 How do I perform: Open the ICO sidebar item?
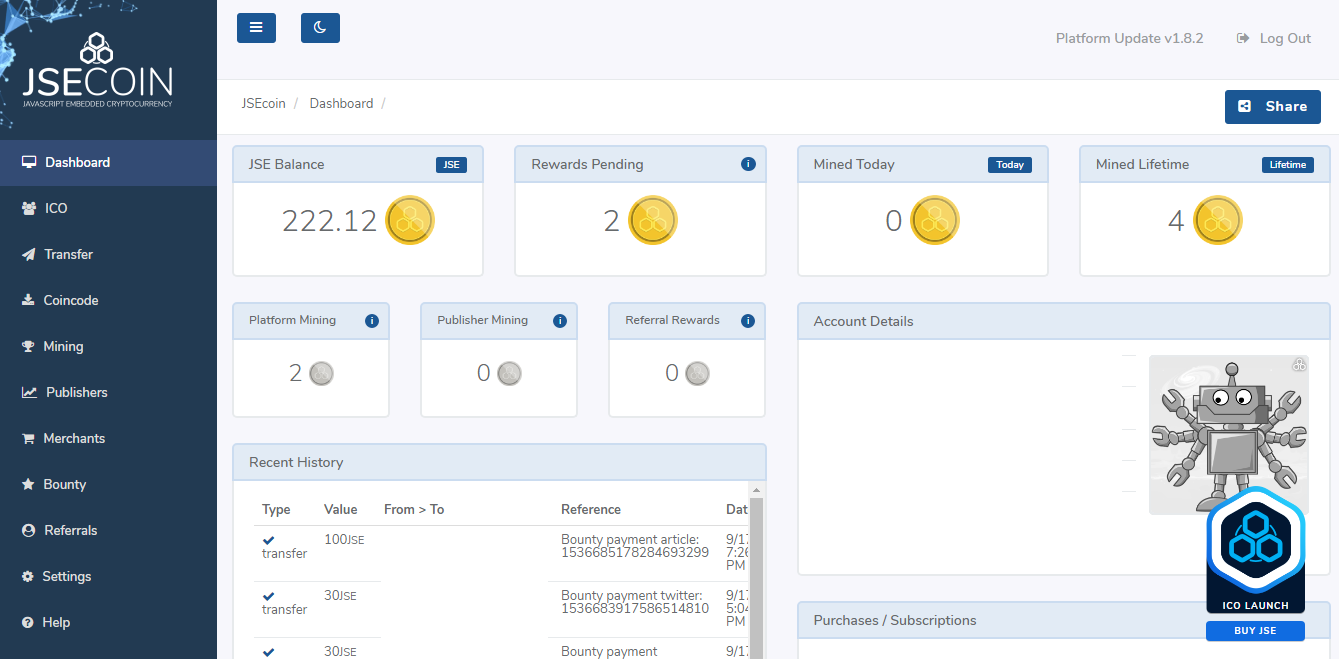108,209
